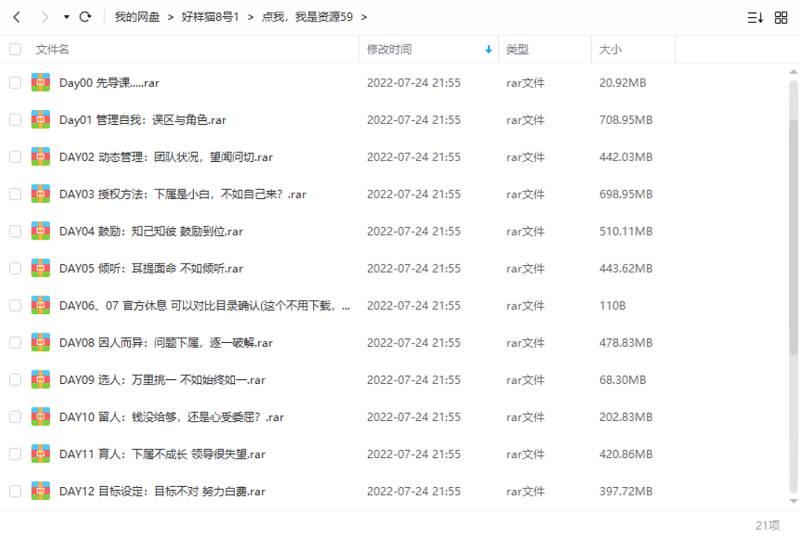Switch to grid view layout
The height and width of the screenshot is (536, 800).
pyautogui.click(x=781, y=17)
